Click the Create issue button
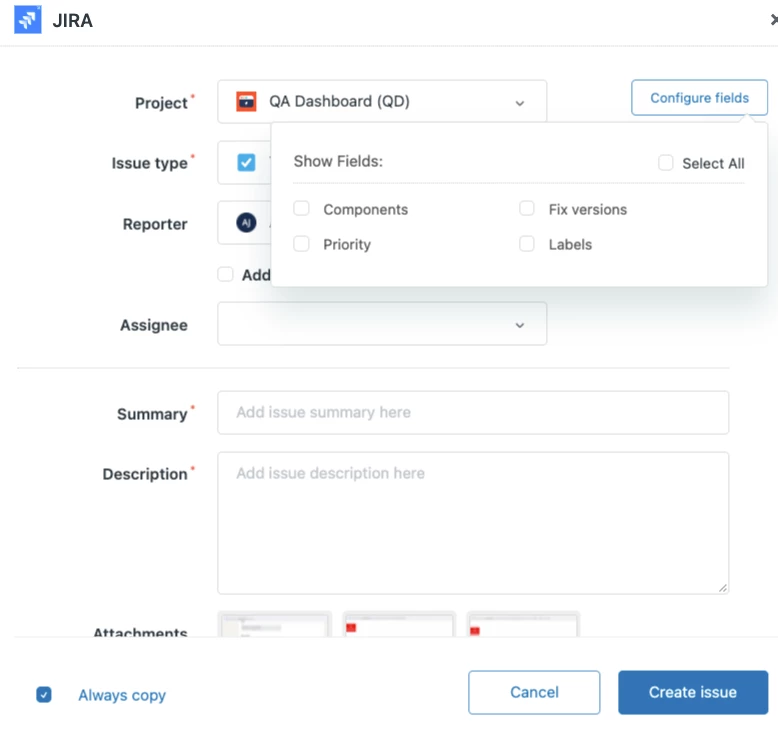 pyautogui.click(x=693, y=692)
